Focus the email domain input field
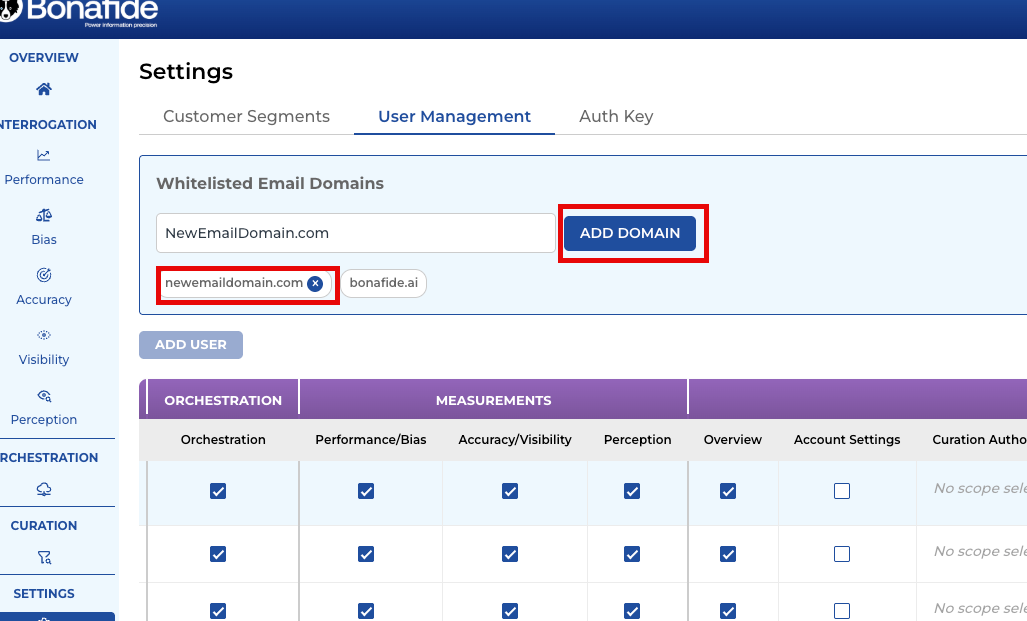 click(355, 233)
